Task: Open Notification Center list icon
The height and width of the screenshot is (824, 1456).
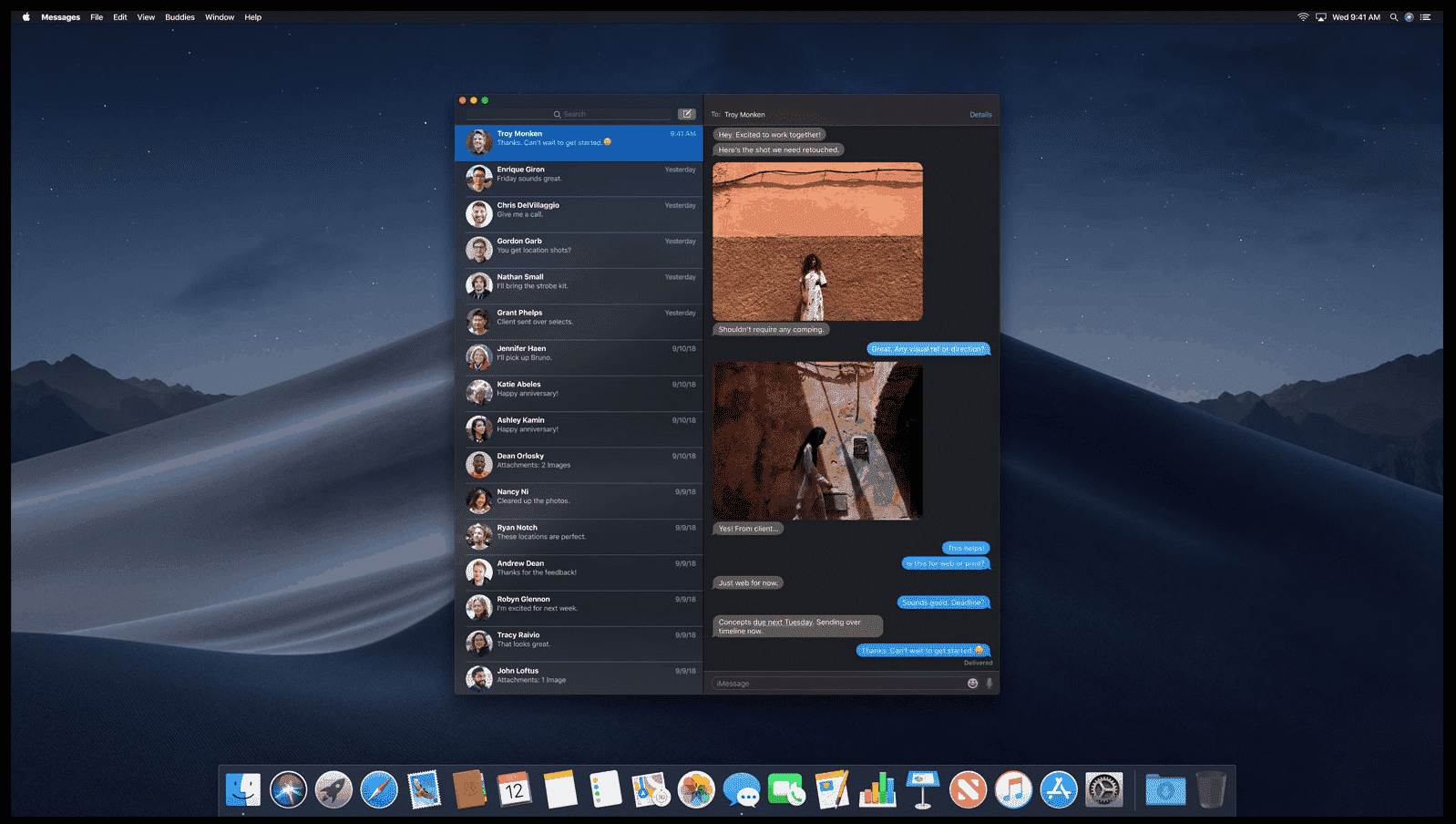Action: coord(1426,17)
